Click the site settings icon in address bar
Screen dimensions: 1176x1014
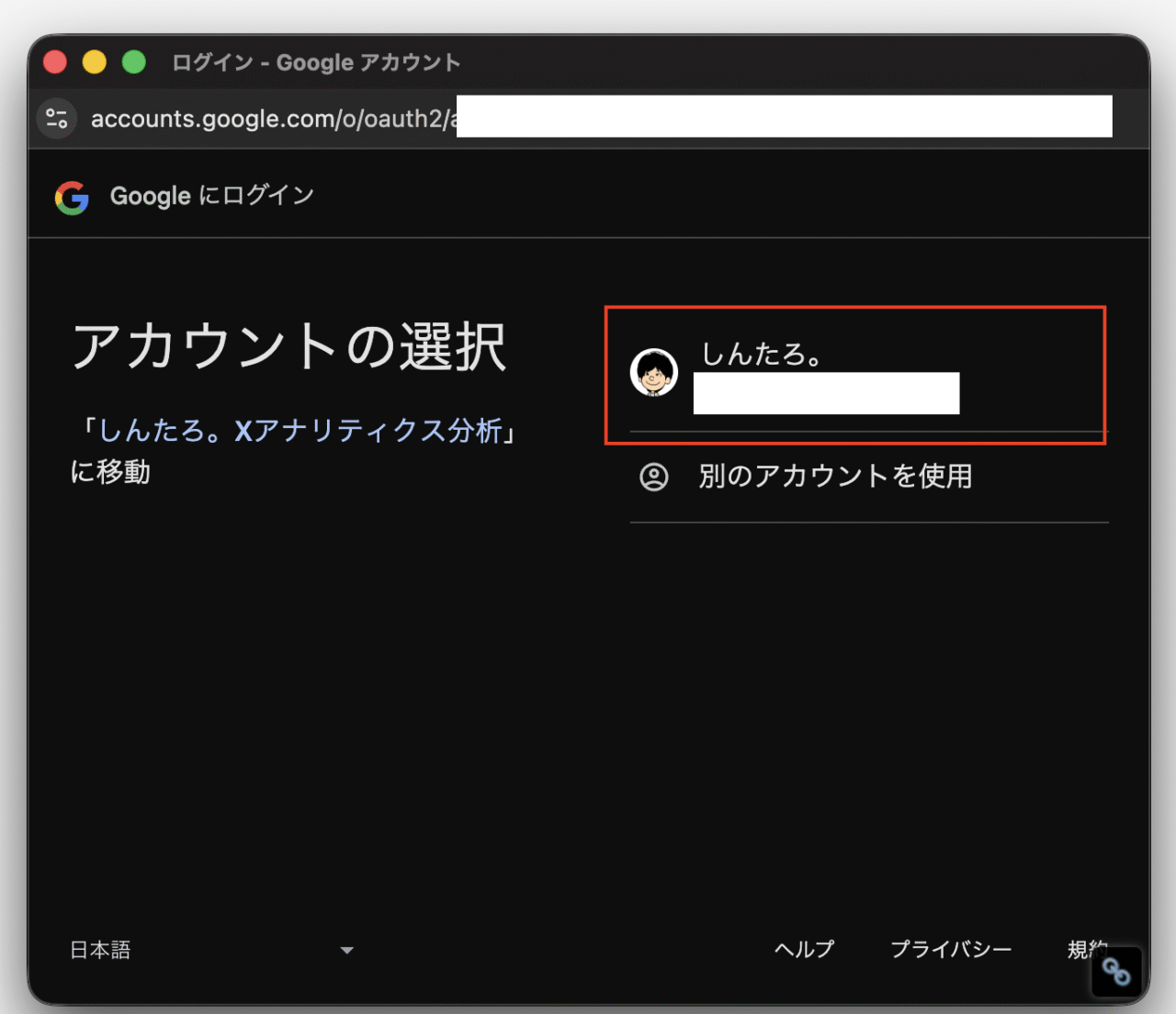[x=57, y=118]
